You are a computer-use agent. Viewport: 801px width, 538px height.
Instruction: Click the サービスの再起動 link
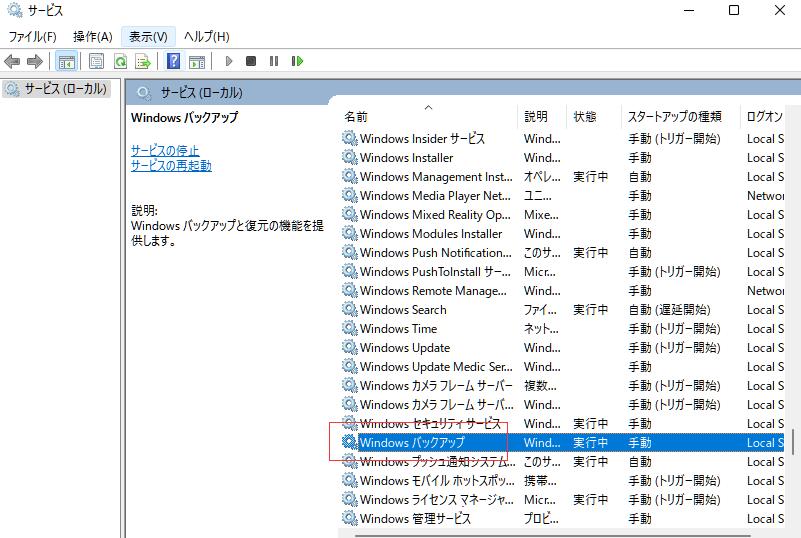pos(171,166)
